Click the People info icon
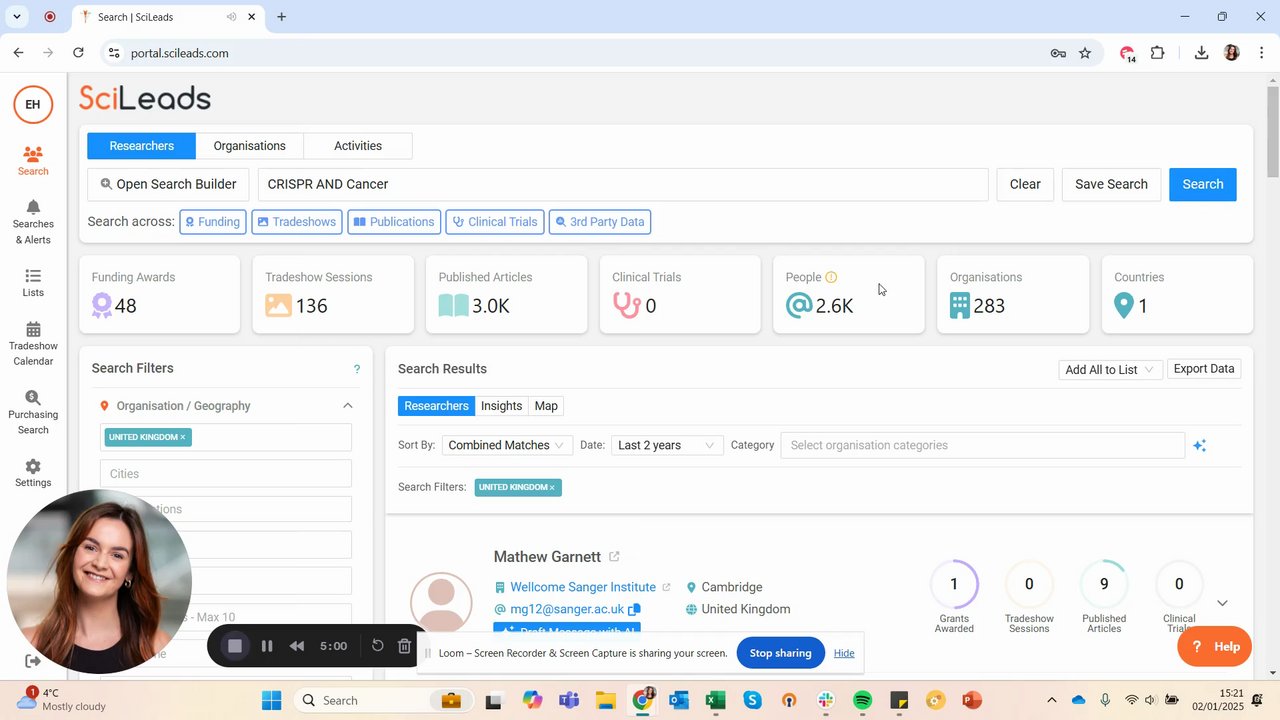The image size is (1280, 720). 831,278
